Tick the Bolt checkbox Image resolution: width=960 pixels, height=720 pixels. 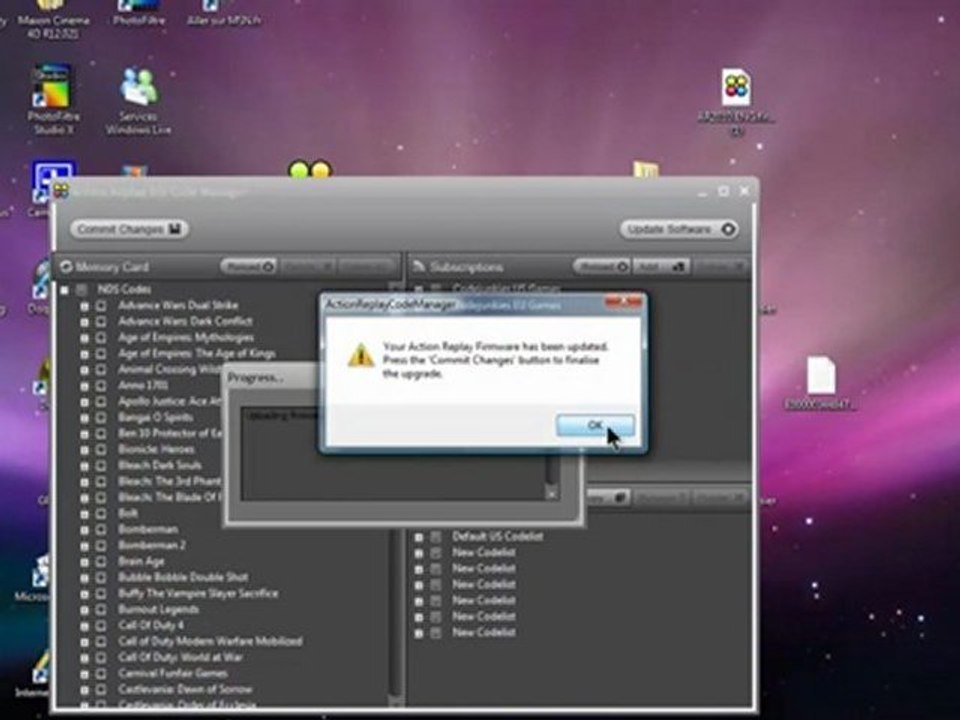click(x=102, y=514)
